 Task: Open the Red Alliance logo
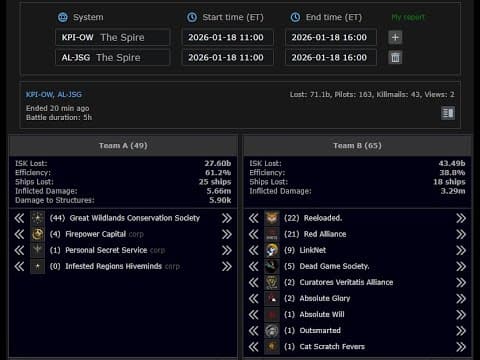(272, 234)
